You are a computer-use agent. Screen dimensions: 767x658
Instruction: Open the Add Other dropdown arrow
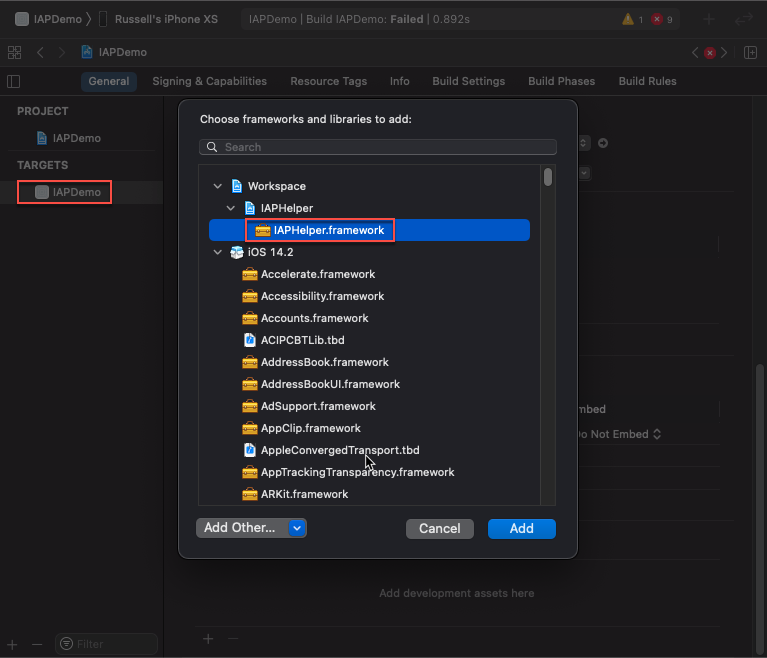click(x=297, y=528)
